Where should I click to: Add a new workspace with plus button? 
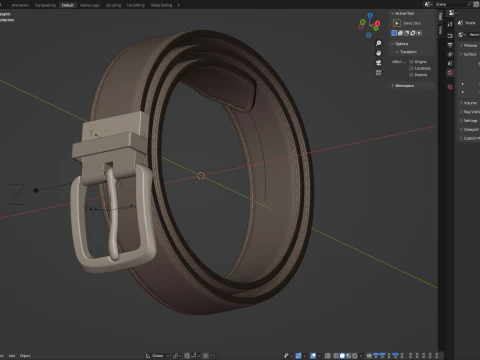(x=178, y=5)
